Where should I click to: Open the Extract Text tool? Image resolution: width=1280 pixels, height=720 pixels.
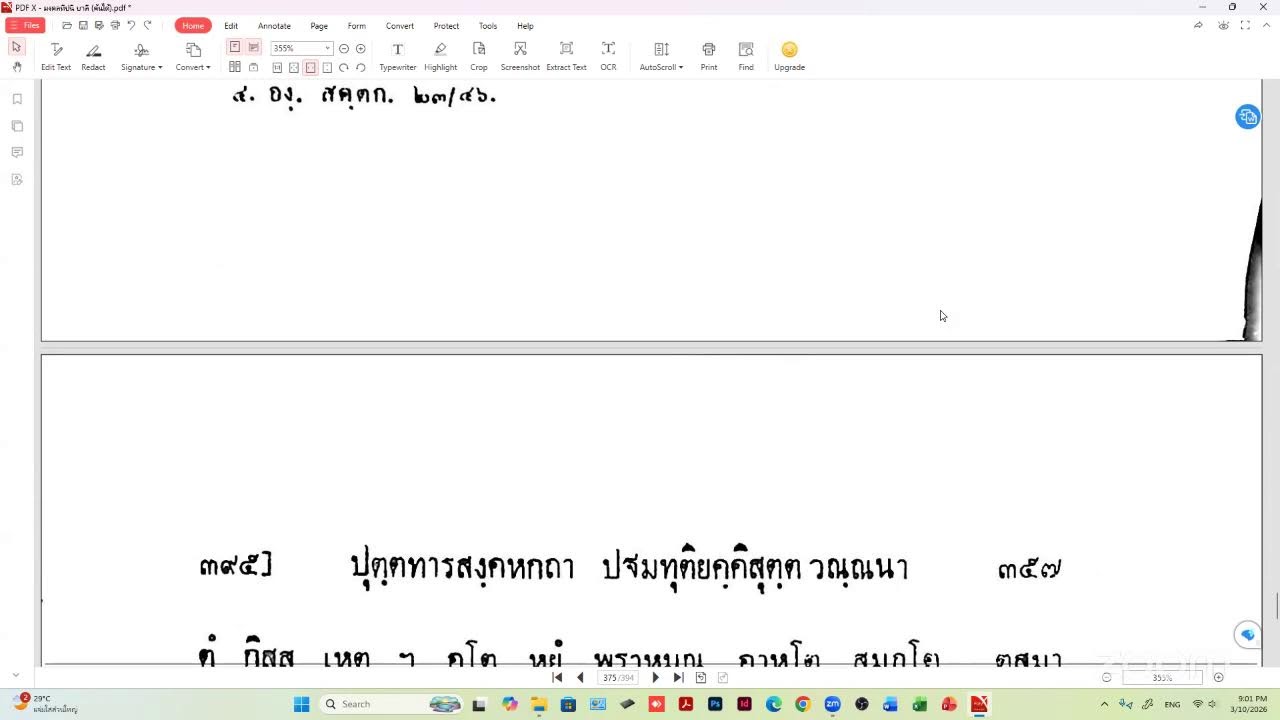click(x=566, y=56)
